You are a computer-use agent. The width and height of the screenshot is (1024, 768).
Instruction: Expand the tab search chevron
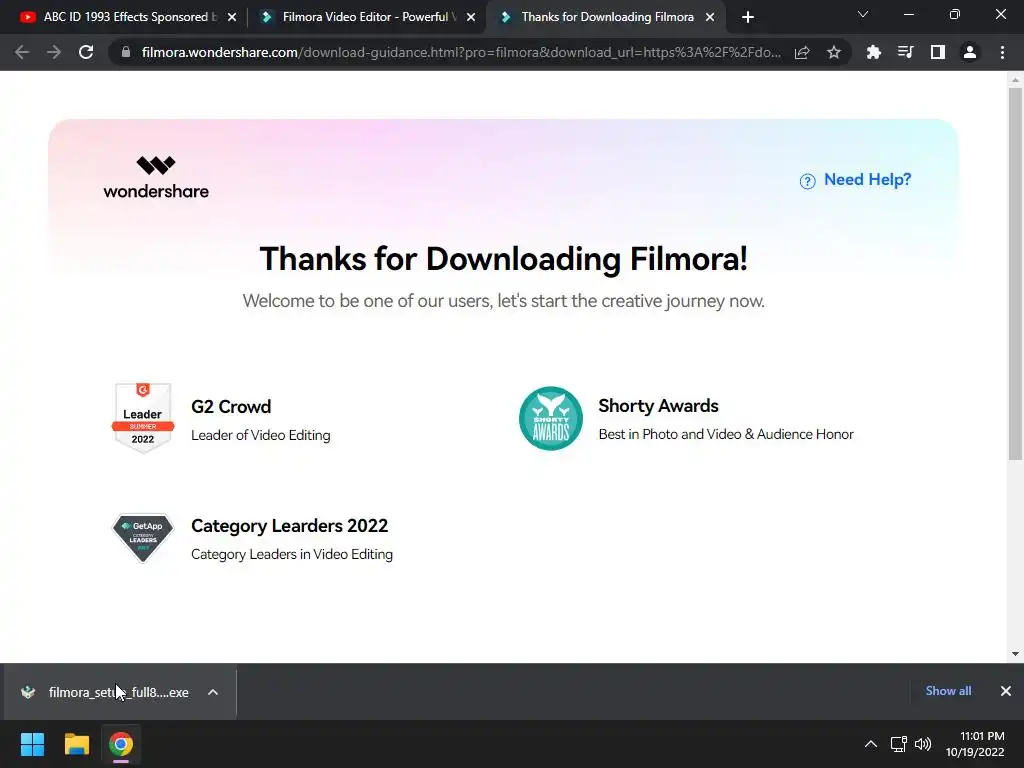pyautogui.click(x=863, y=14)
